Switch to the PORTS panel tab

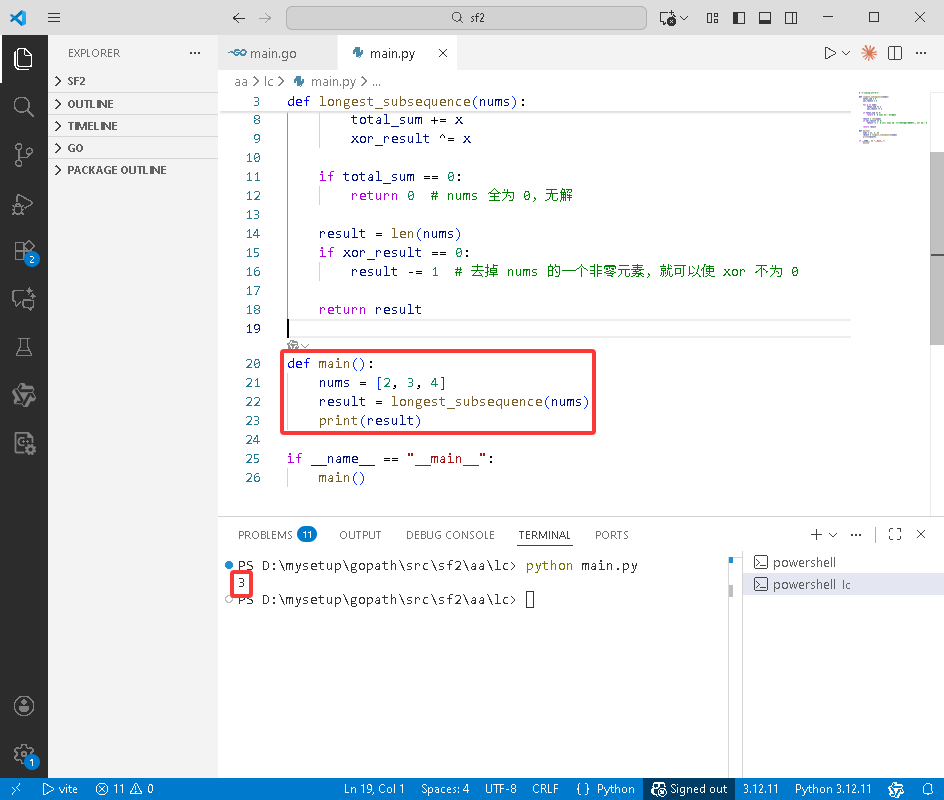tap(611, 535)
